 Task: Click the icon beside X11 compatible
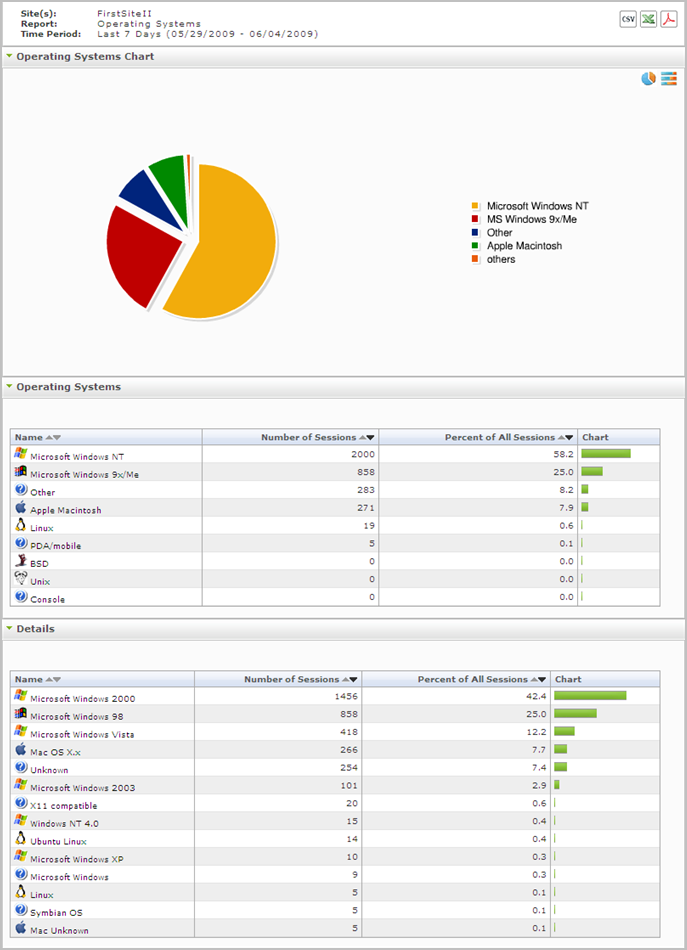pos(21,802)
